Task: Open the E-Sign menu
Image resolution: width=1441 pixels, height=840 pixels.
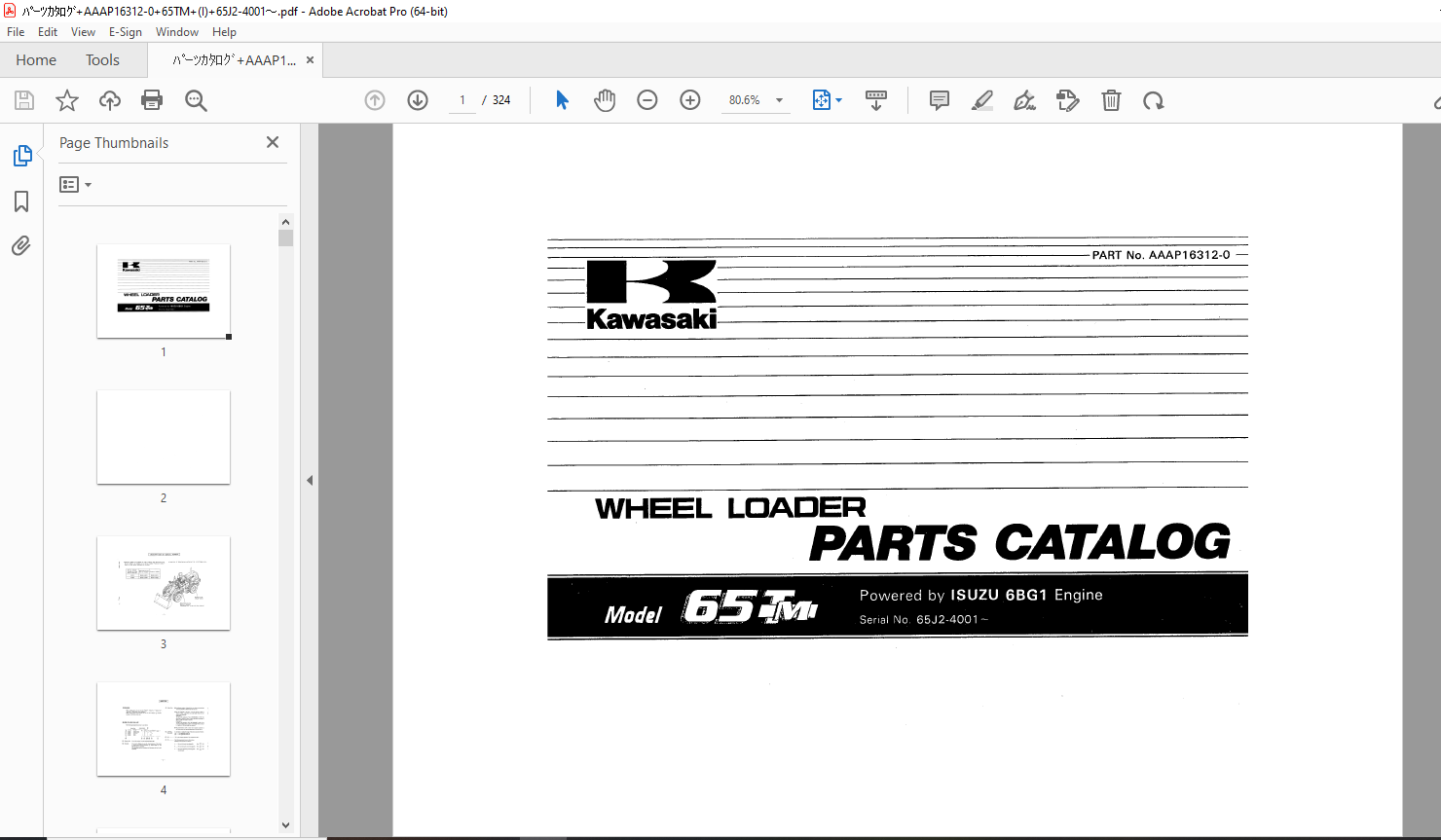Action: tap(126, 32)
